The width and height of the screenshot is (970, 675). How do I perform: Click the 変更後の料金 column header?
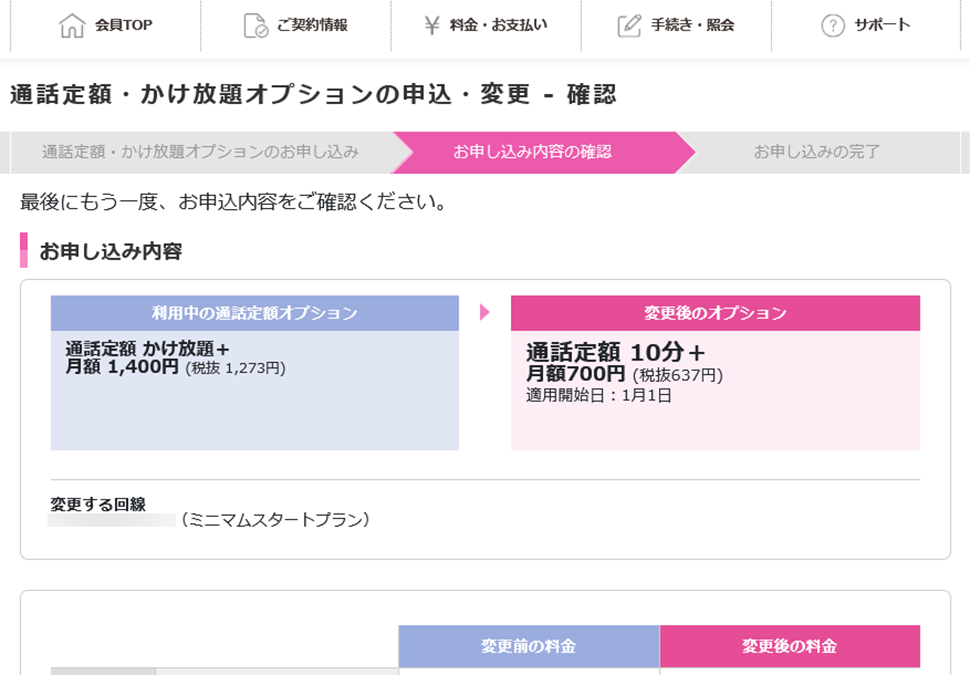point(789,646)
